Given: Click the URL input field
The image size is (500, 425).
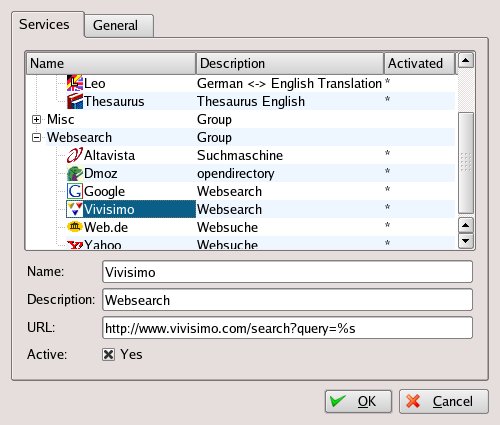Looking at the screenshot, I should point(287,328).
